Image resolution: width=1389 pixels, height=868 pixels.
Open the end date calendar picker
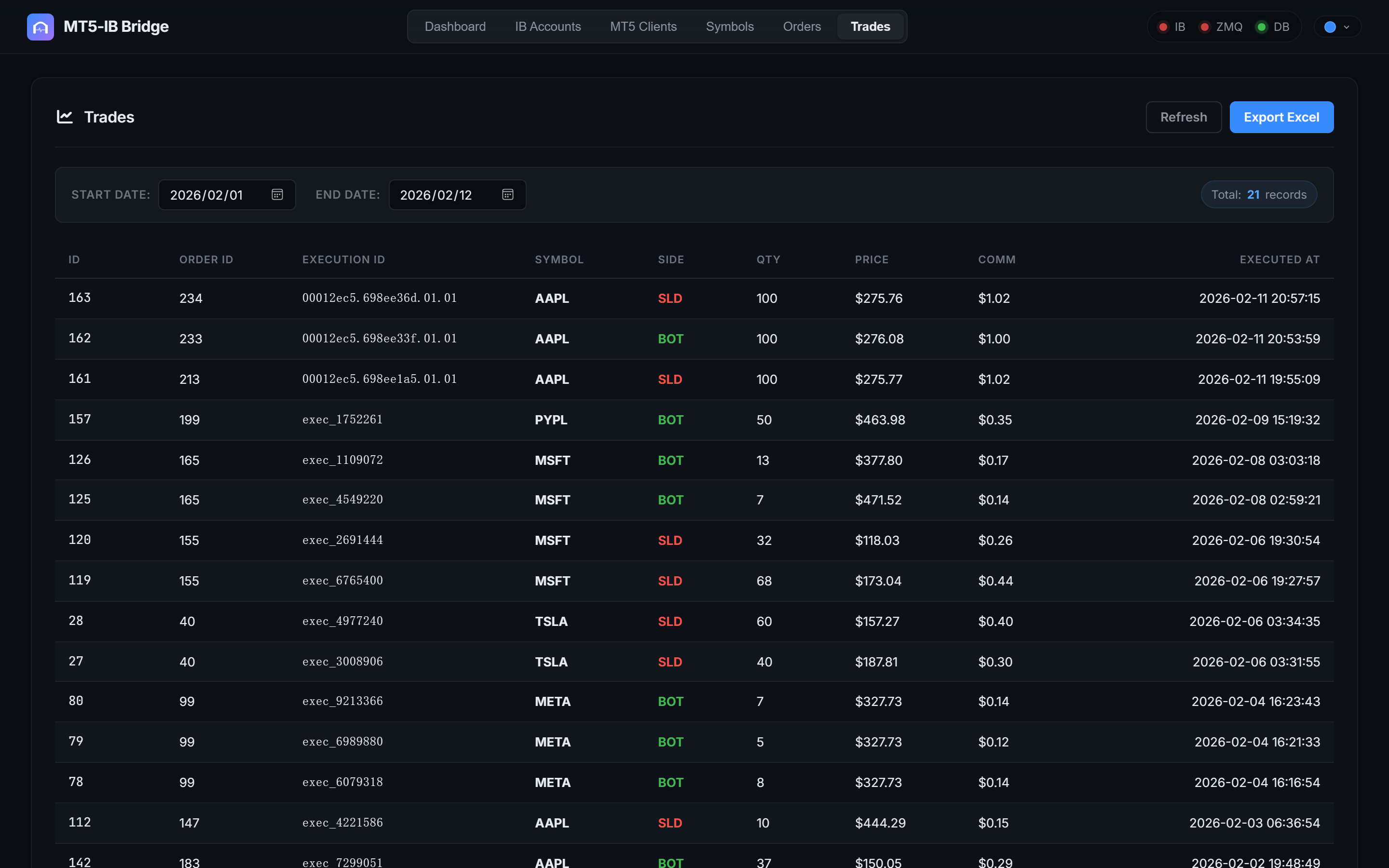[x=507, y=195]
